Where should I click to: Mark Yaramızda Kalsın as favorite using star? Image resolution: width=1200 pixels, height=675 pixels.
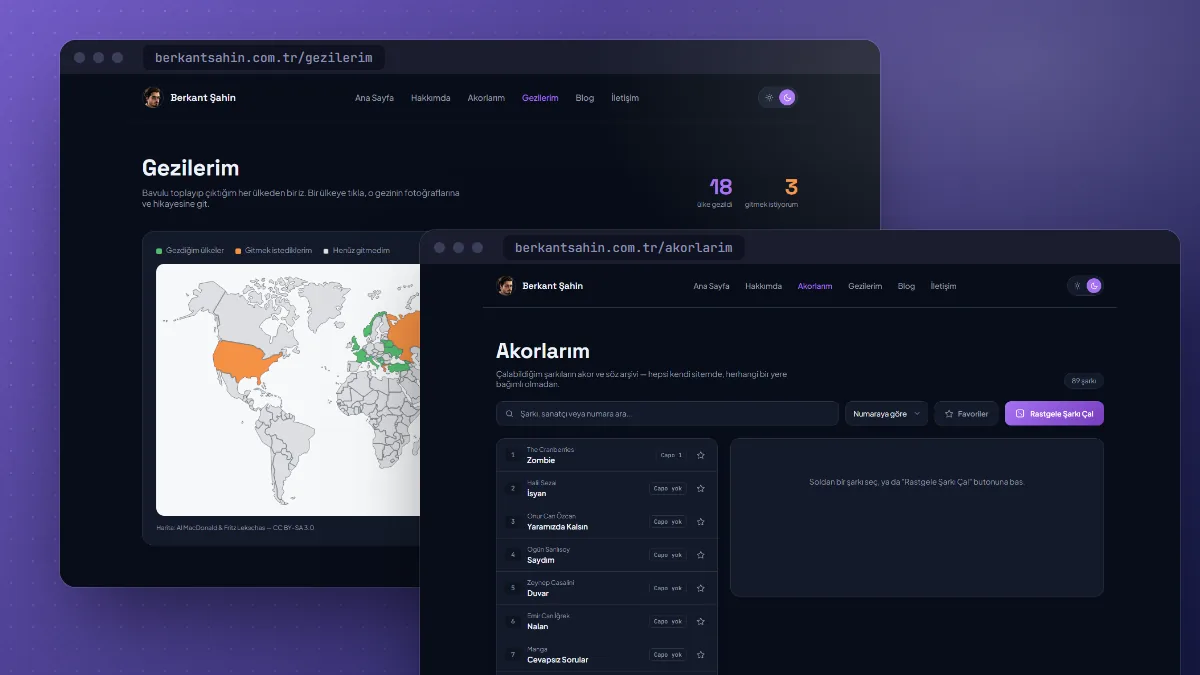click(x=701, y=522)
